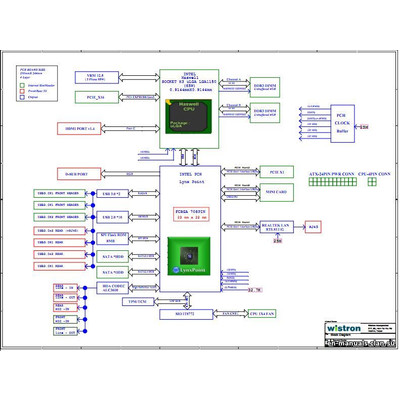Click the en-manuals.clan.su watermark link
This screenshot has width=400, height=400.
[360, 343]
